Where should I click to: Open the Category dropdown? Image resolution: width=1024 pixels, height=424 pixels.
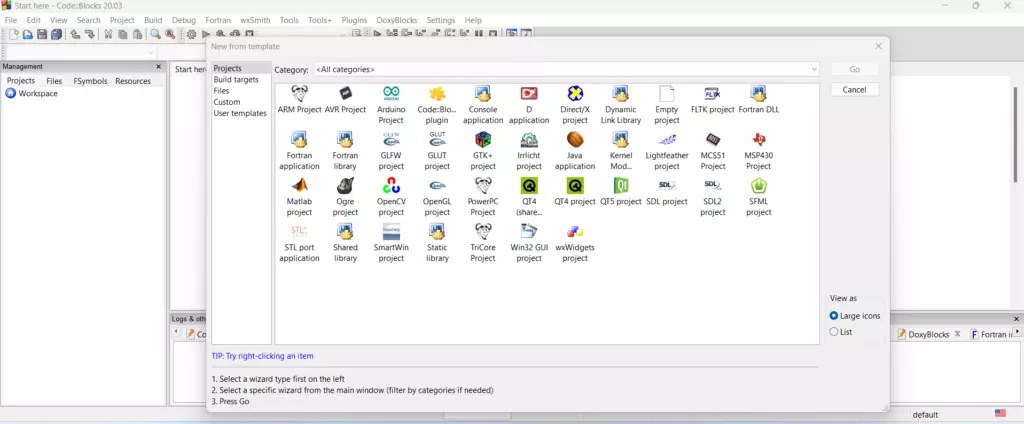[566, 69]
